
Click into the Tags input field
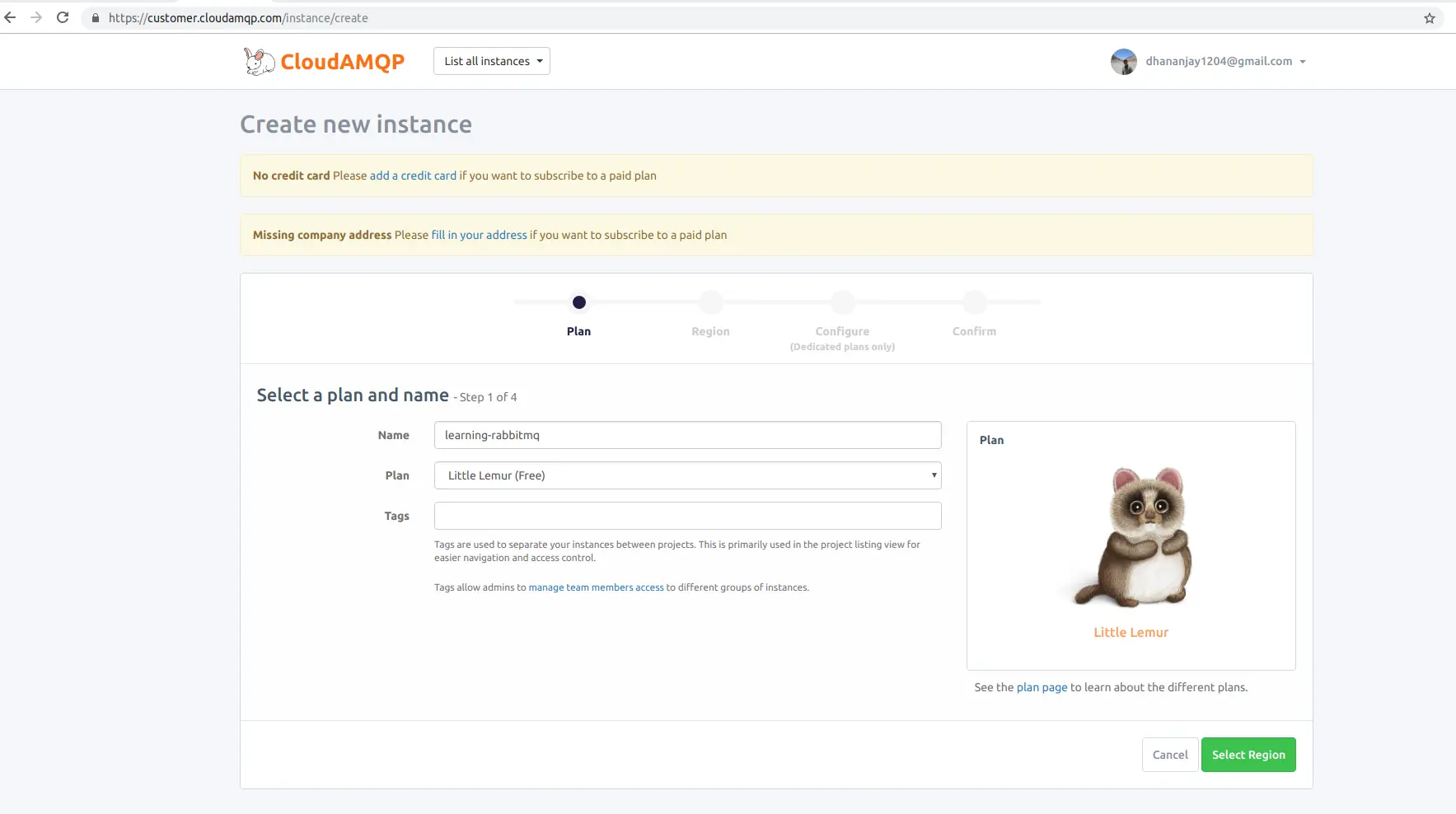pos(688,516)
